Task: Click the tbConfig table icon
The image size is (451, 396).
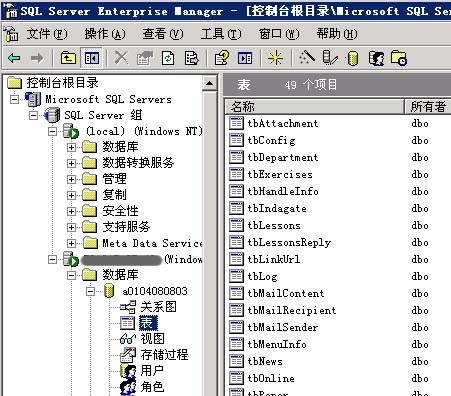Action: tap(236, 140)
